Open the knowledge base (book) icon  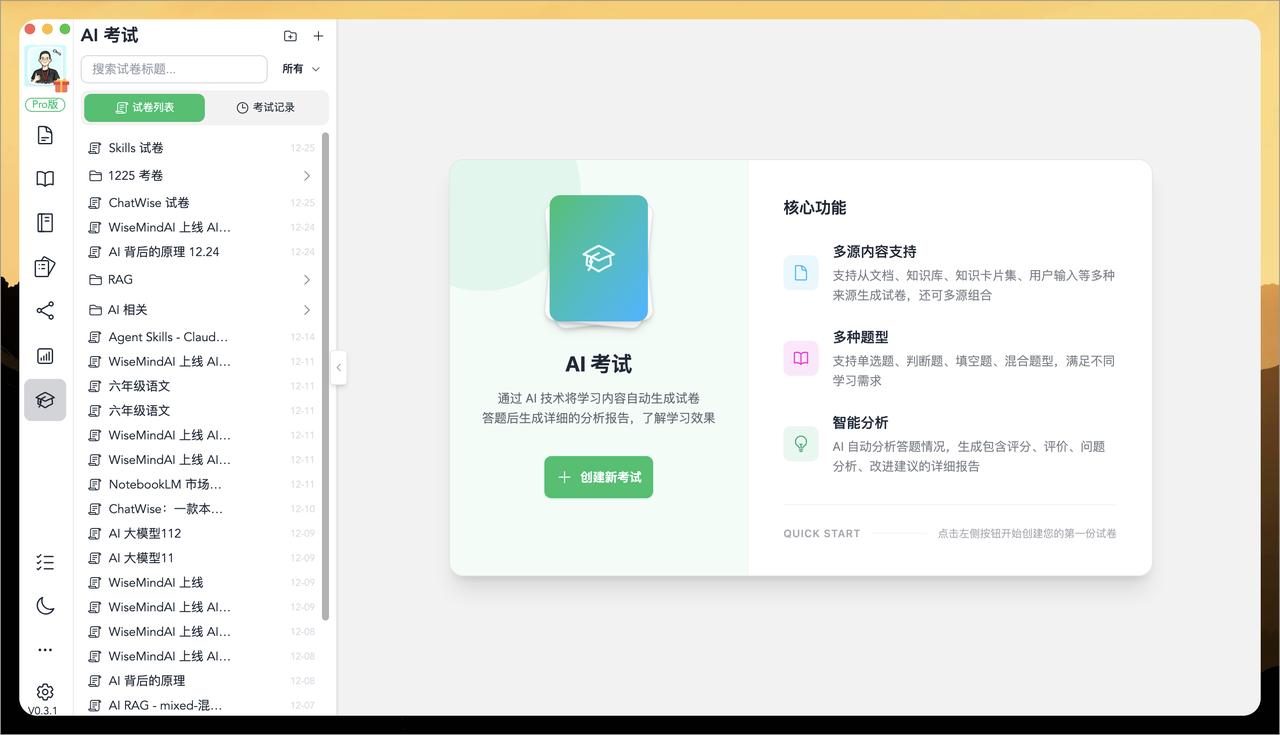[x=44, y=178]
